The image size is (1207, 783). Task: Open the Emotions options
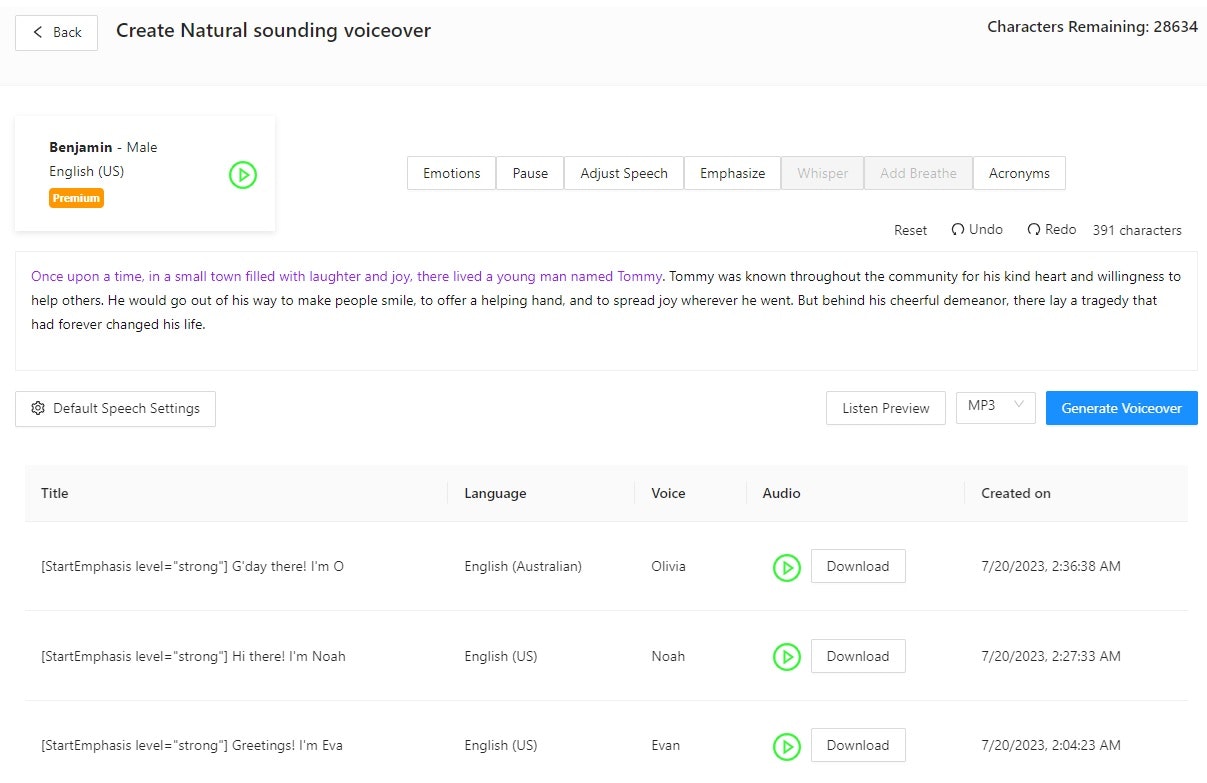[x=451, y=173]
